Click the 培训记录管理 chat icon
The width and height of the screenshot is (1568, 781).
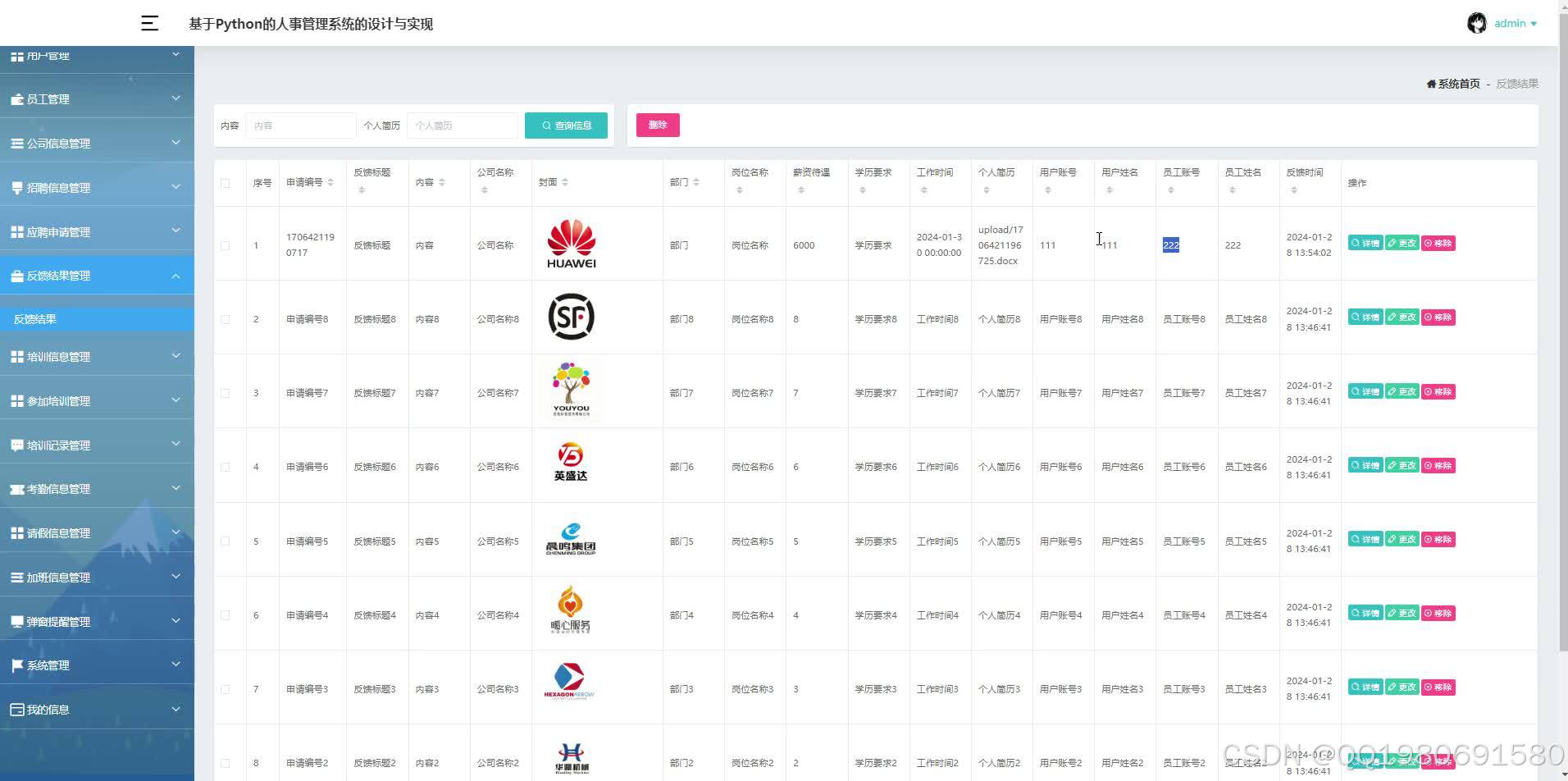[x=16, y=445]
